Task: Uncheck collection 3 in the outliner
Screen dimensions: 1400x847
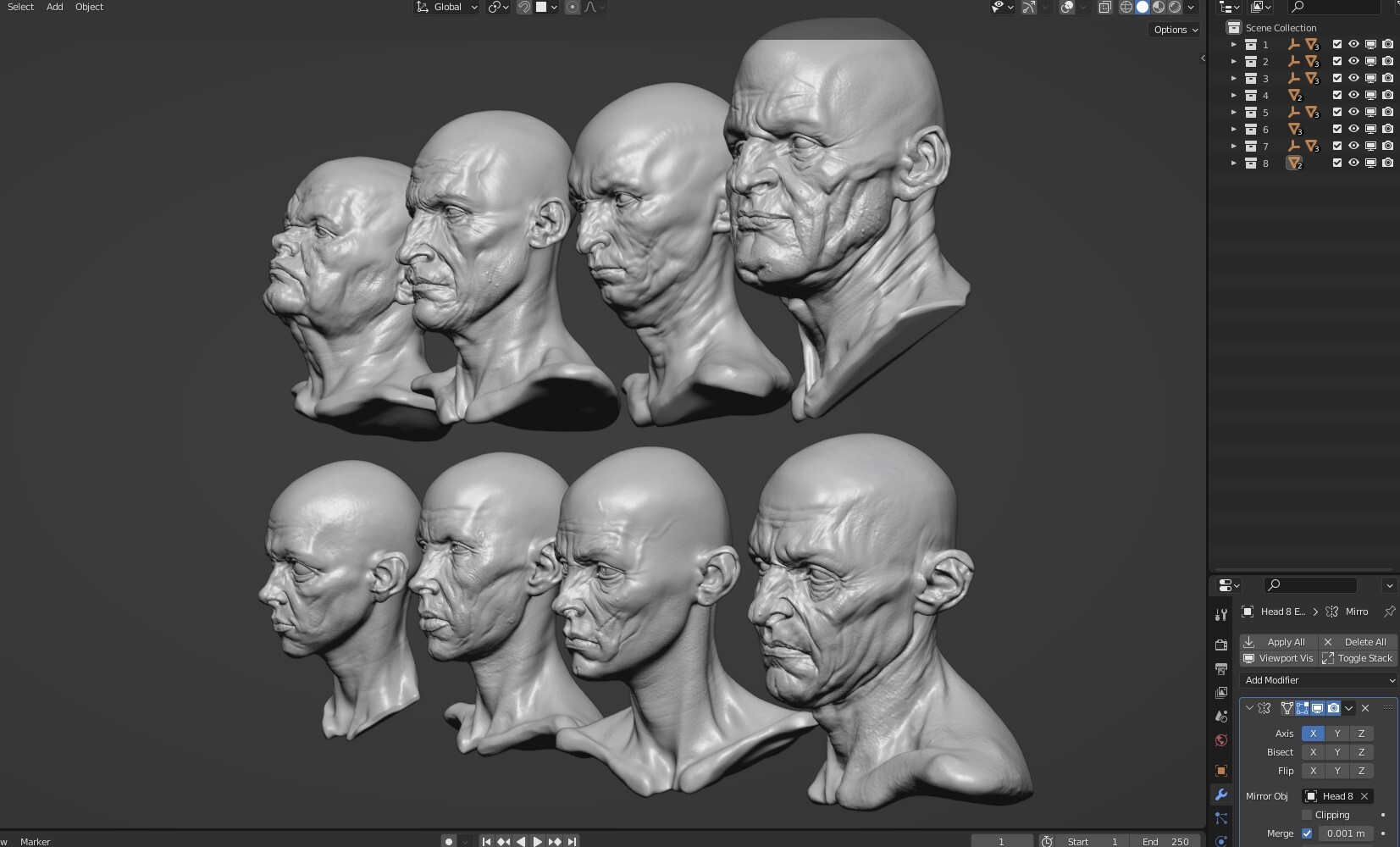Action: click(1336, 78)
